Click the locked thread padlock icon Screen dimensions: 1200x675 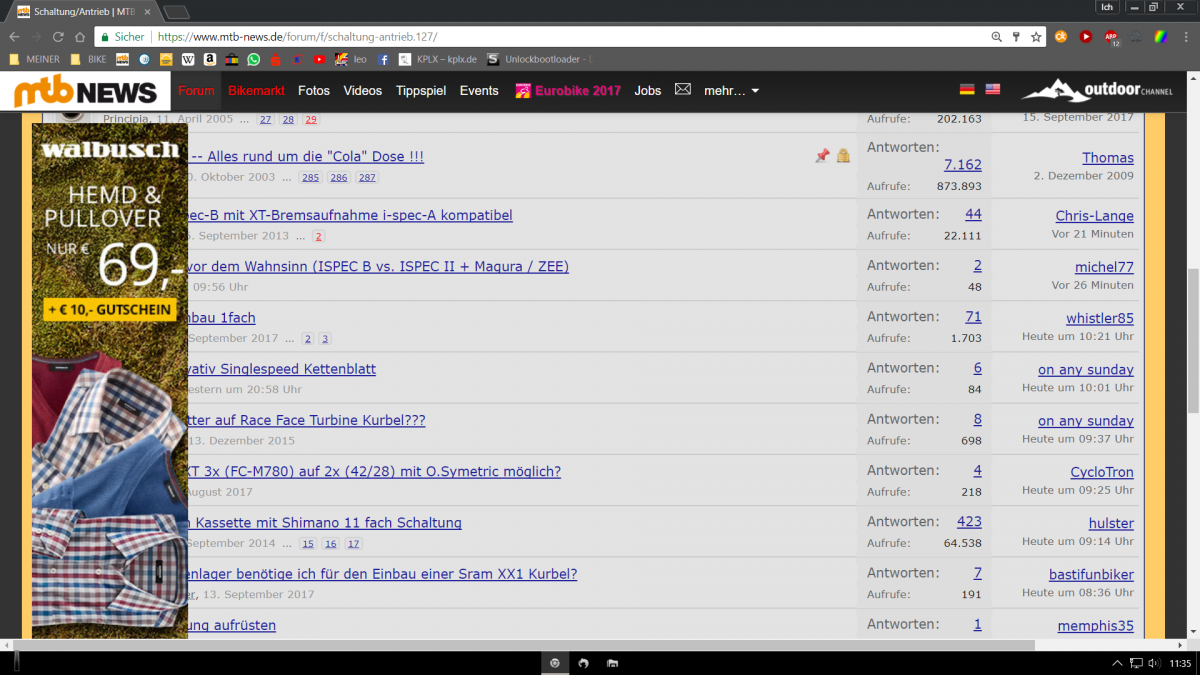(843, 156)
